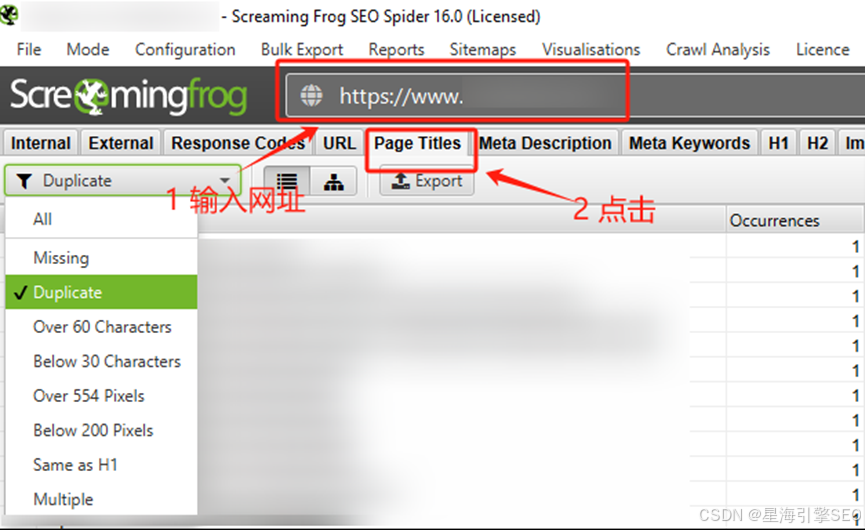Switch to the H1 tab
865x530 pixels.
[778, 143]
